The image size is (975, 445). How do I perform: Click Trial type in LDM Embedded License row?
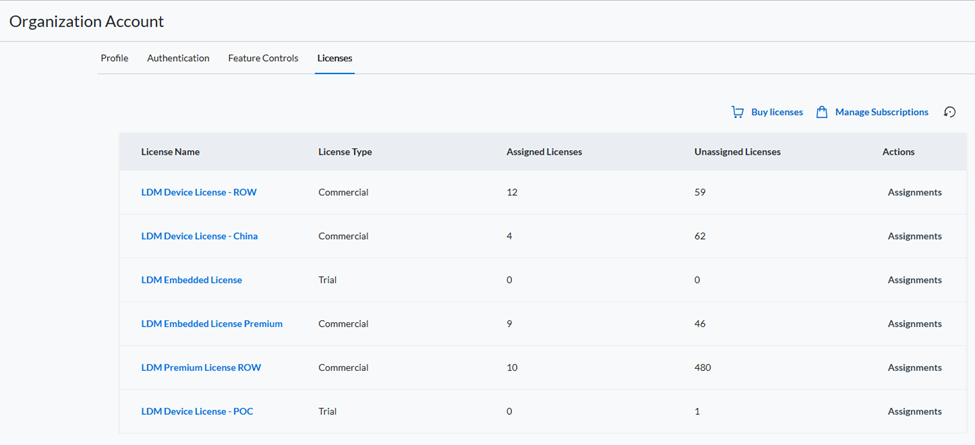point(328,280)
